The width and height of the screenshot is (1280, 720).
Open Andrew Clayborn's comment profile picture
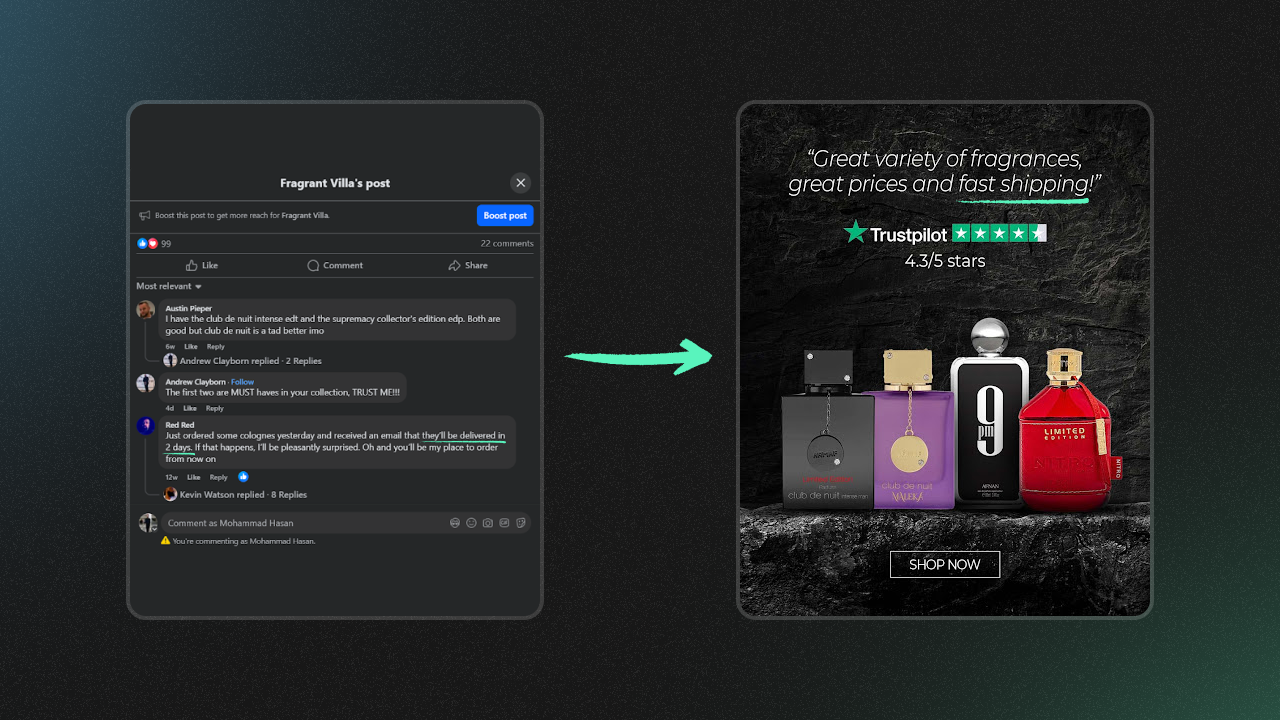[146, 383]
